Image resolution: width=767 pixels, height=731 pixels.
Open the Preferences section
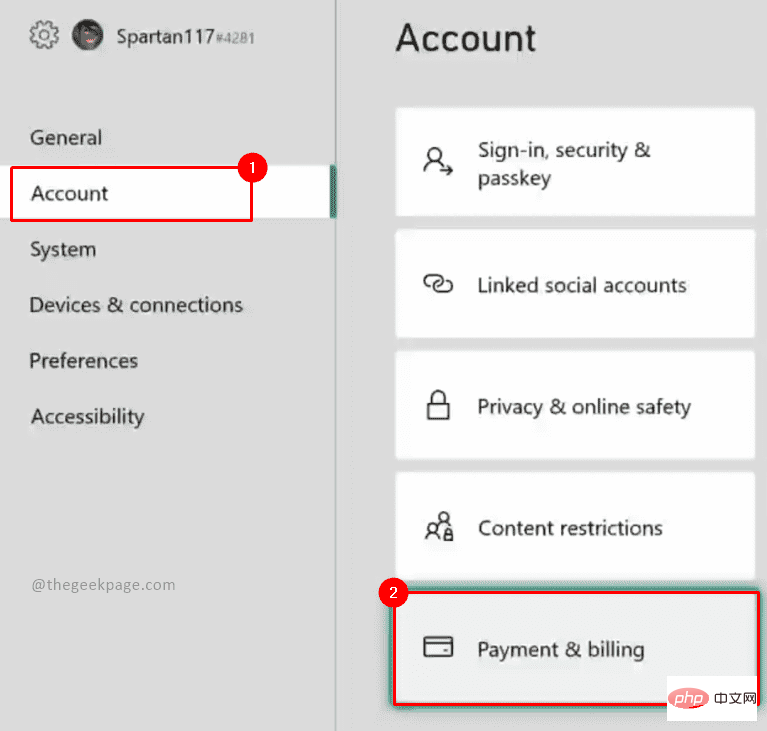tap(84, 361)
